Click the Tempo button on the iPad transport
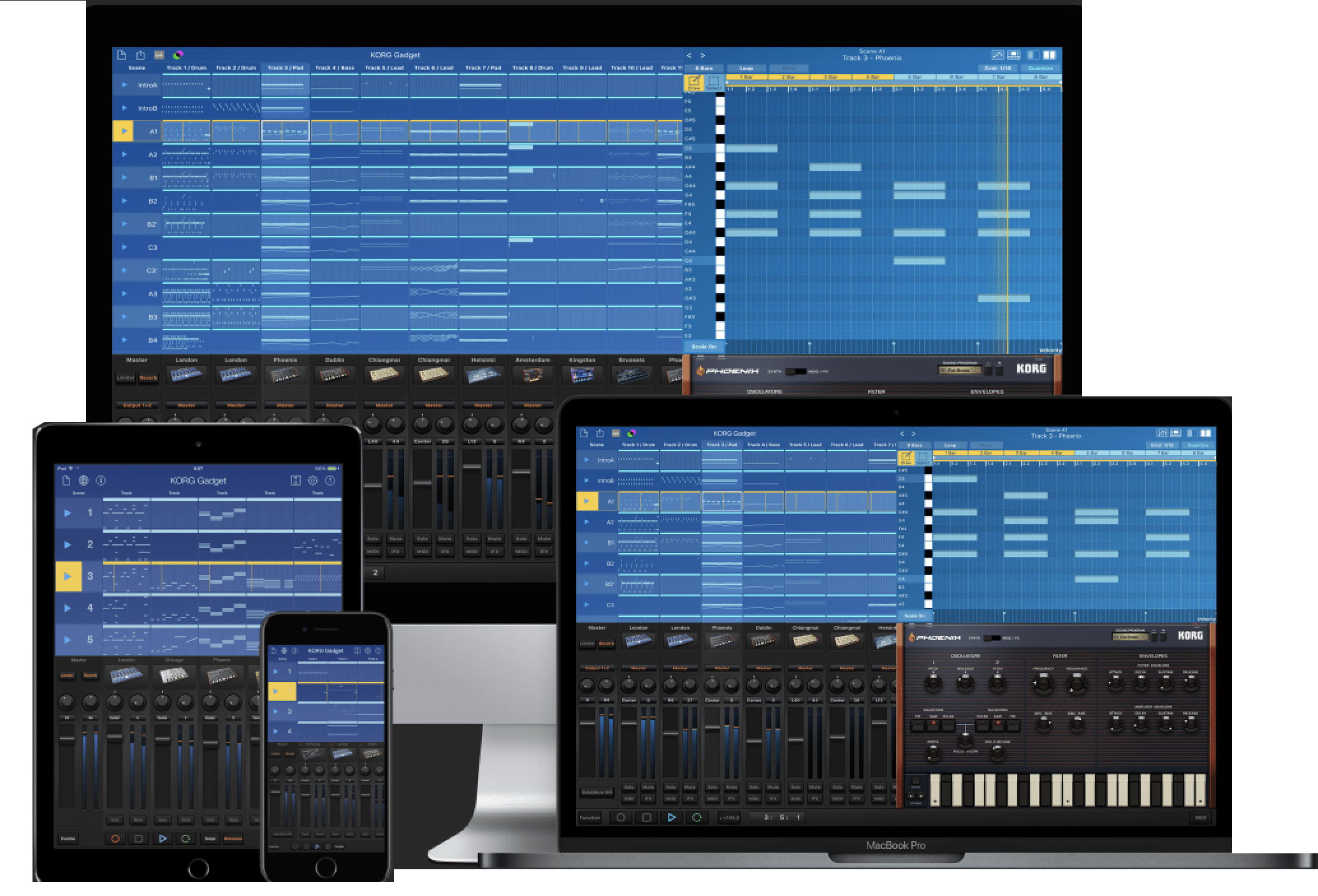The height and width of the screenshot is (896, 1318). pyautogui.click(x=210, y=839)
